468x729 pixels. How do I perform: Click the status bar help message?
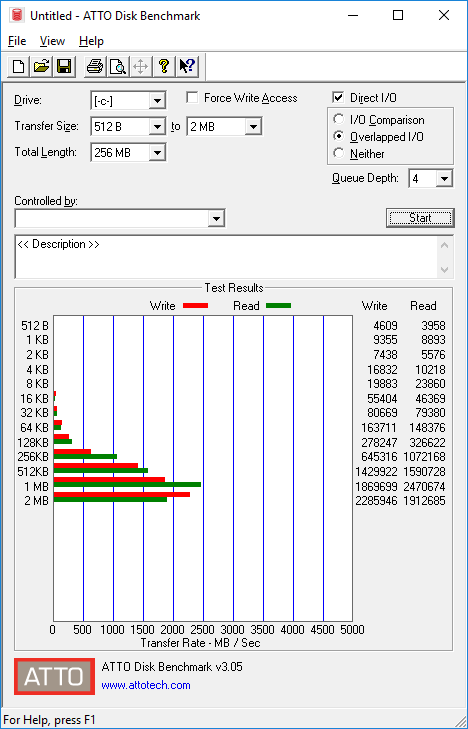pos(49,720)
